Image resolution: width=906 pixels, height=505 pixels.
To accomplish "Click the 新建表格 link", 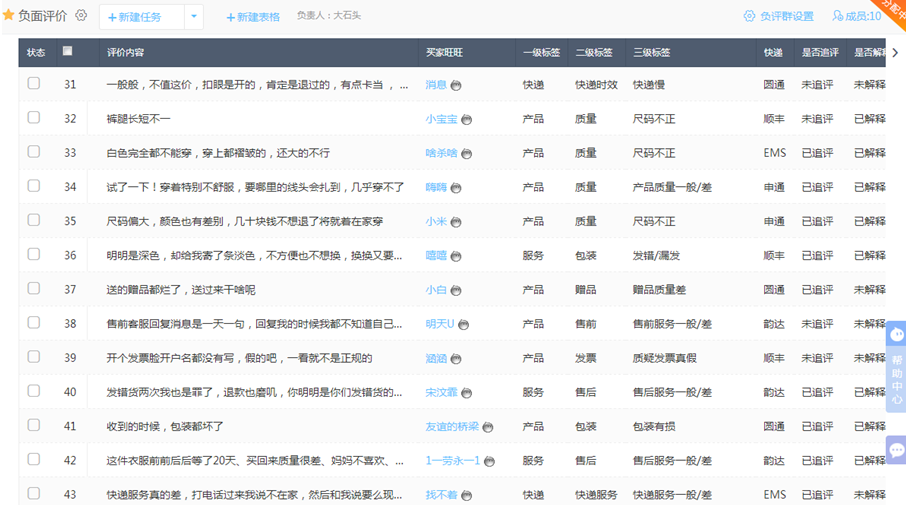I will point(253,17).
